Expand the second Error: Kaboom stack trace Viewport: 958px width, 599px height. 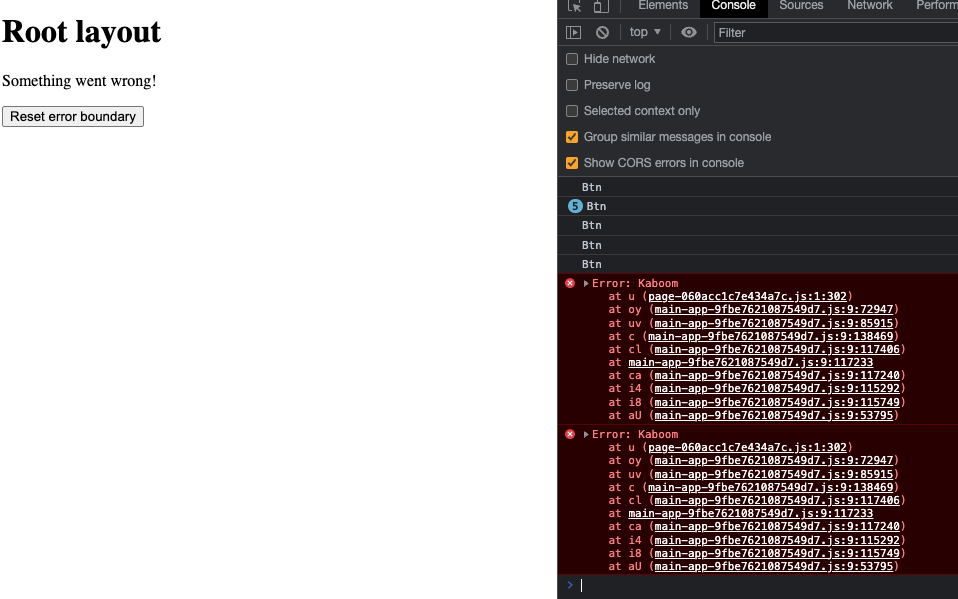(x=586, y=434)
